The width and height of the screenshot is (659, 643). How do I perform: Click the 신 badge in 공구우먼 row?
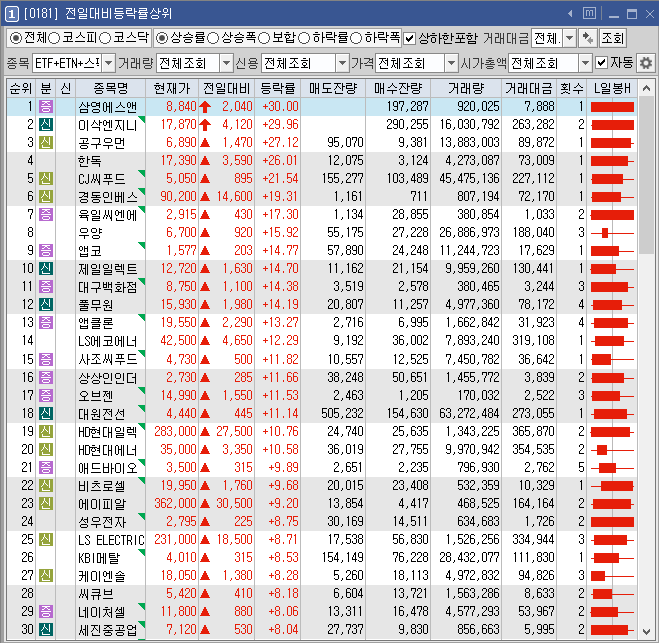(x=46, y=142)
